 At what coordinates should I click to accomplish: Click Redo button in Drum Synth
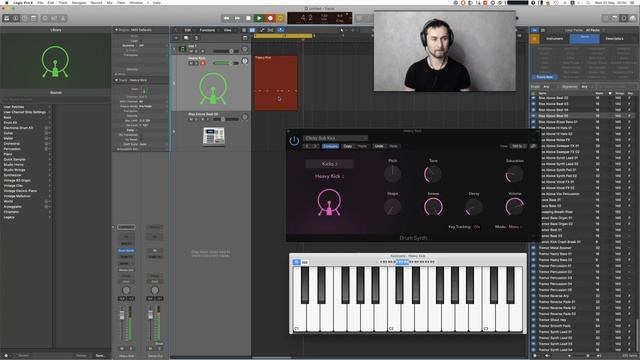tap(393, 146)
